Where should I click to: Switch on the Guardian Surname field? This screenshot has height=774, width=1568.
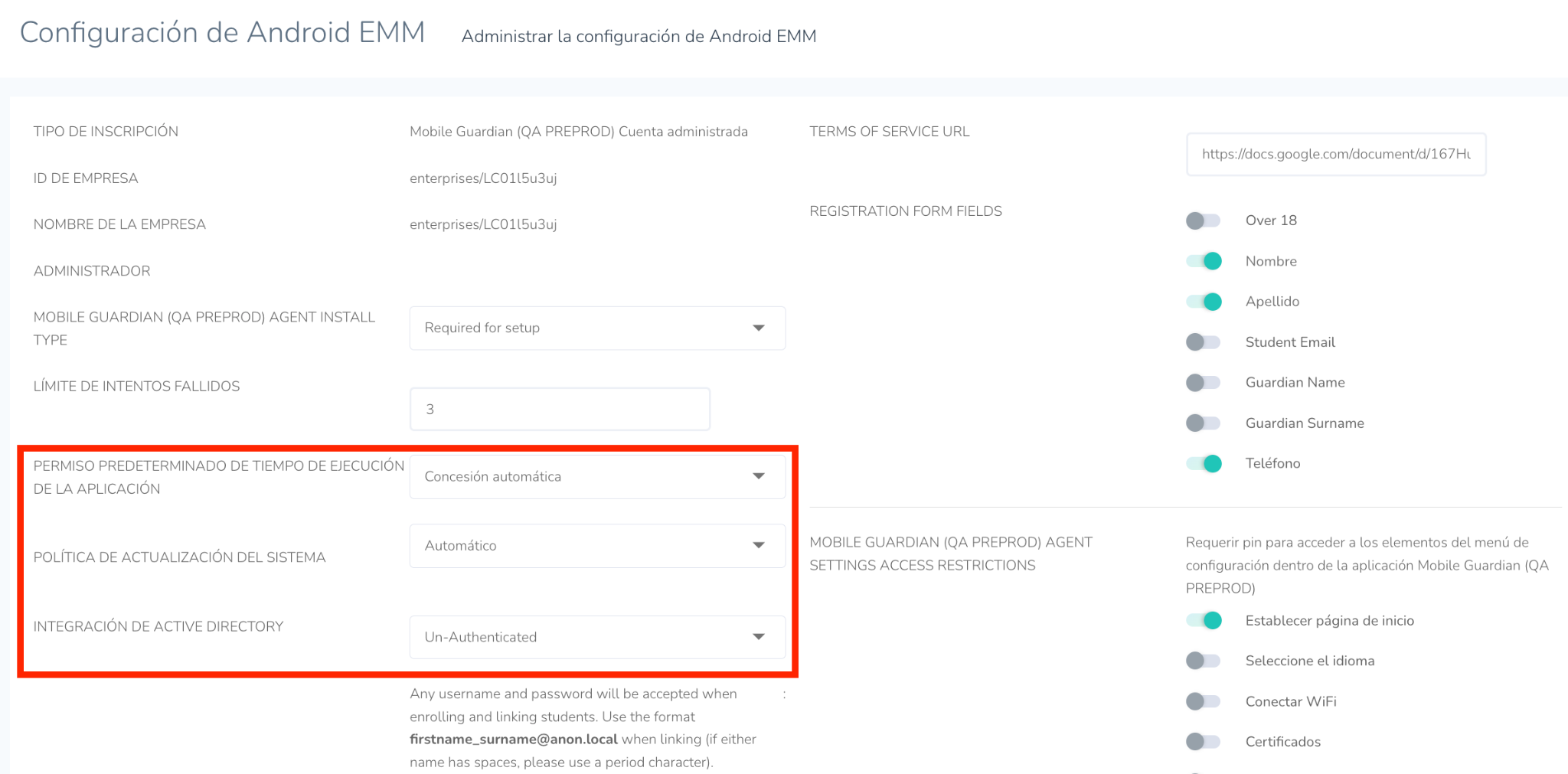1203,423
